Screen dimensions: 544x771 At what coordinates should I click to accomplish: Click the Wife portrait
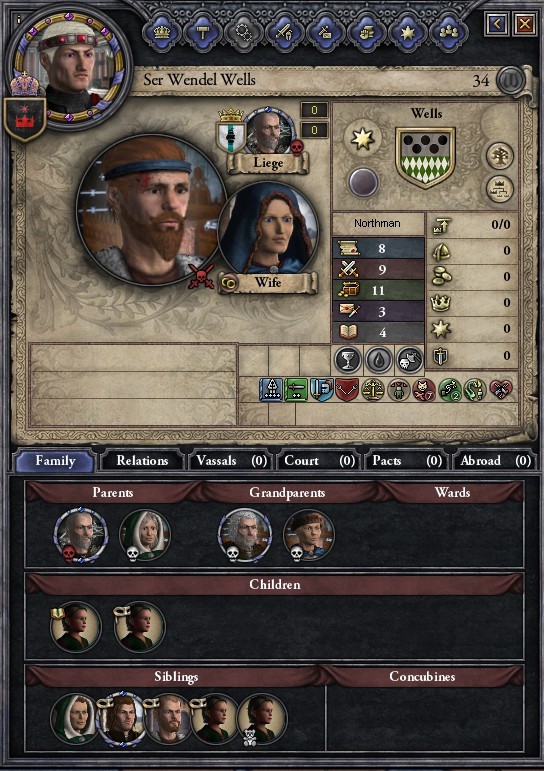click(x=269, y=233)
